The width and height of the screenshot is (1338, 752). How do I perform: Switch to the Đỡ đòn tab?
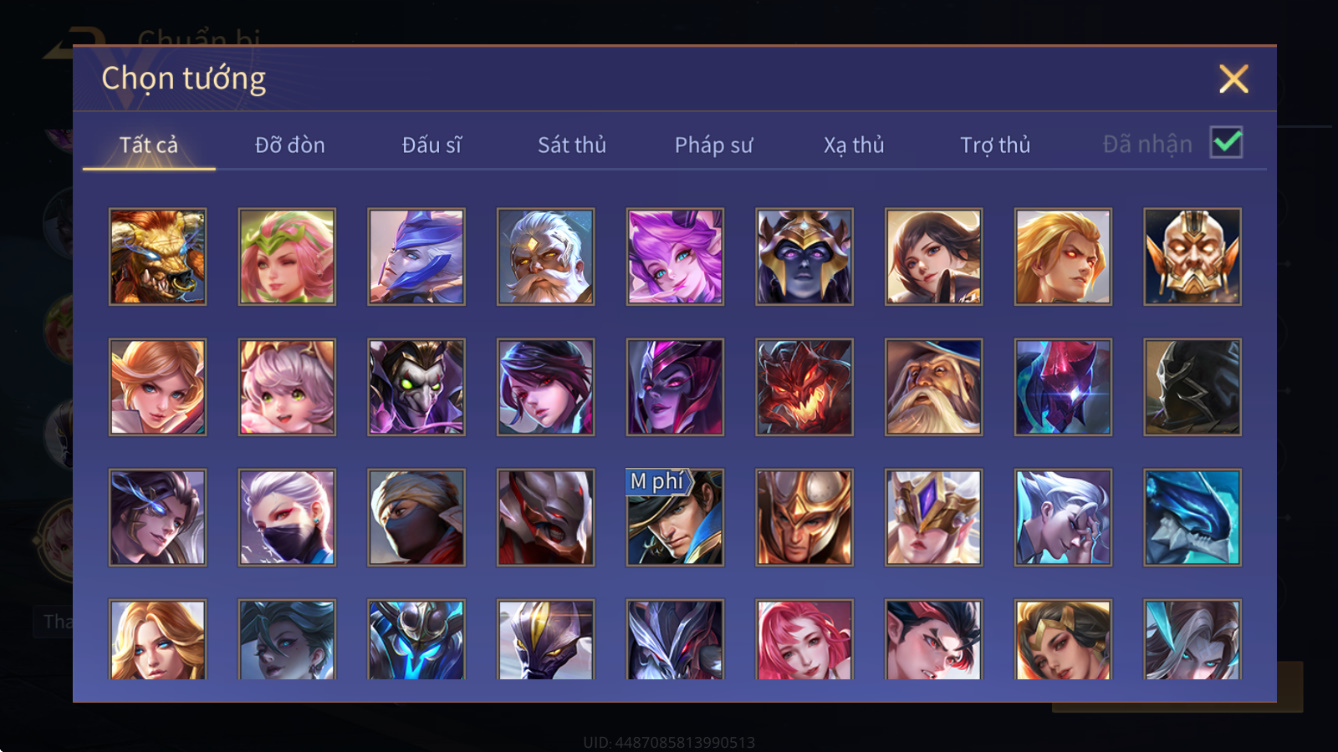click(290, 145)
